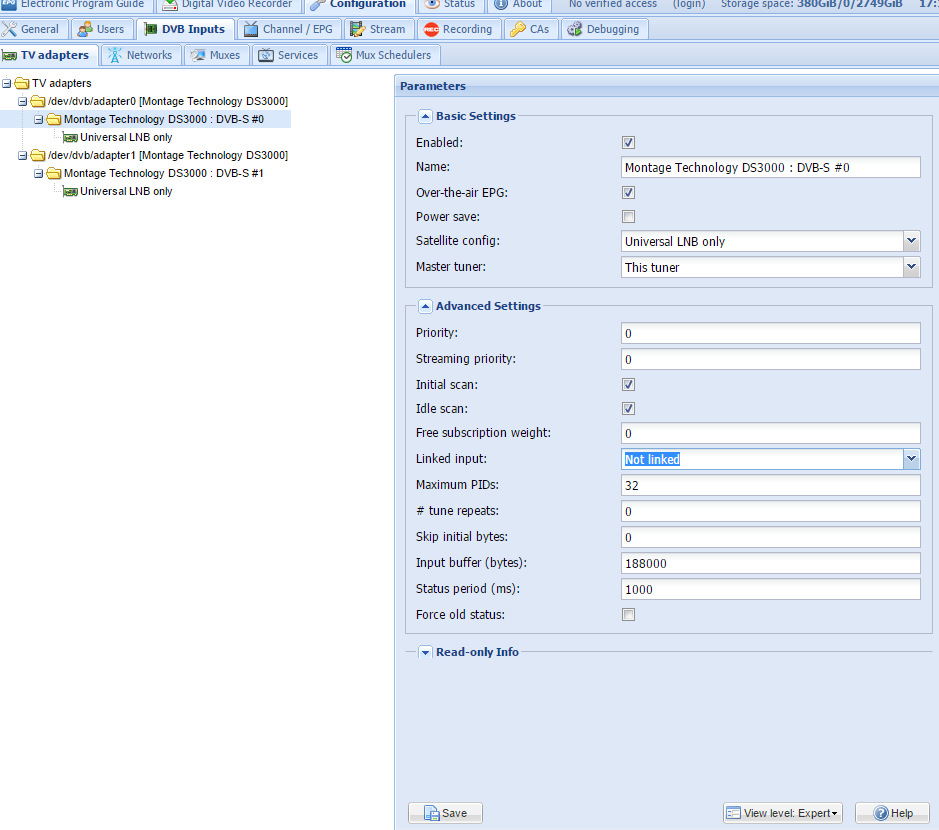Screen dimensions: 939x830
Task: Enable the Power save checkbox
Action: (628, 217)
